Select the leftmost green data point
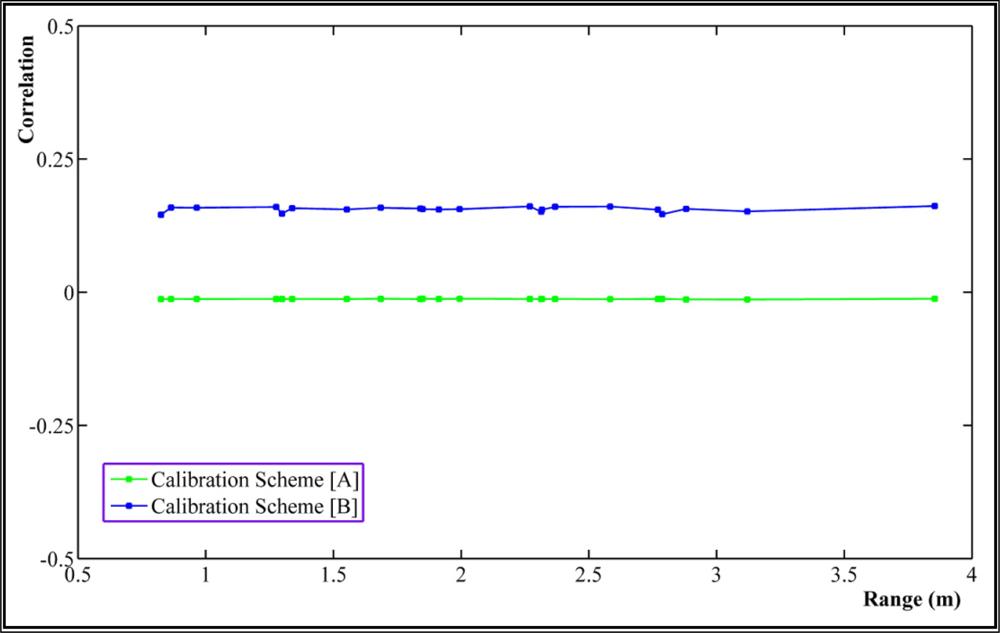1000x633 pixels. 160,299
